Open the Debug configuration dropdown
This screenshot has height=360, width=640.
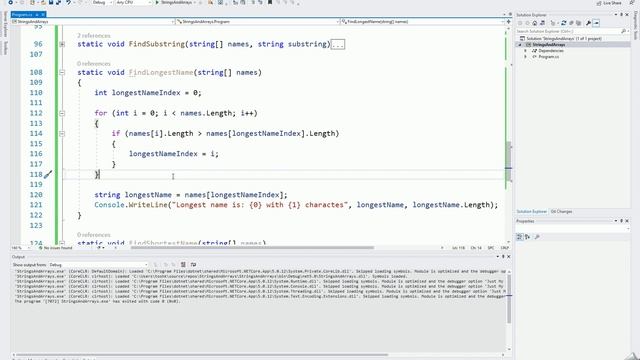click(x=101, y=2)
